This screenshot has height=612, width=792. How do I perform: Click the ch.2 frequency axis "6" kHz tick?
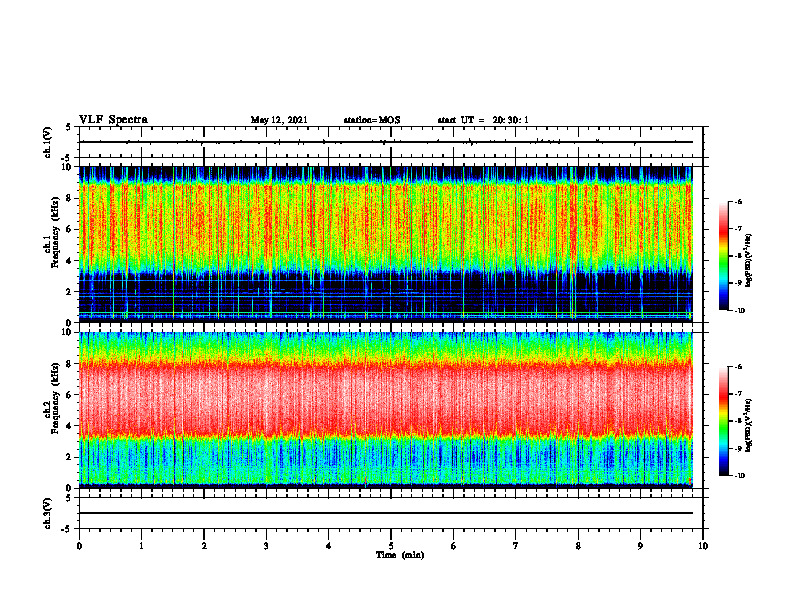70,395
